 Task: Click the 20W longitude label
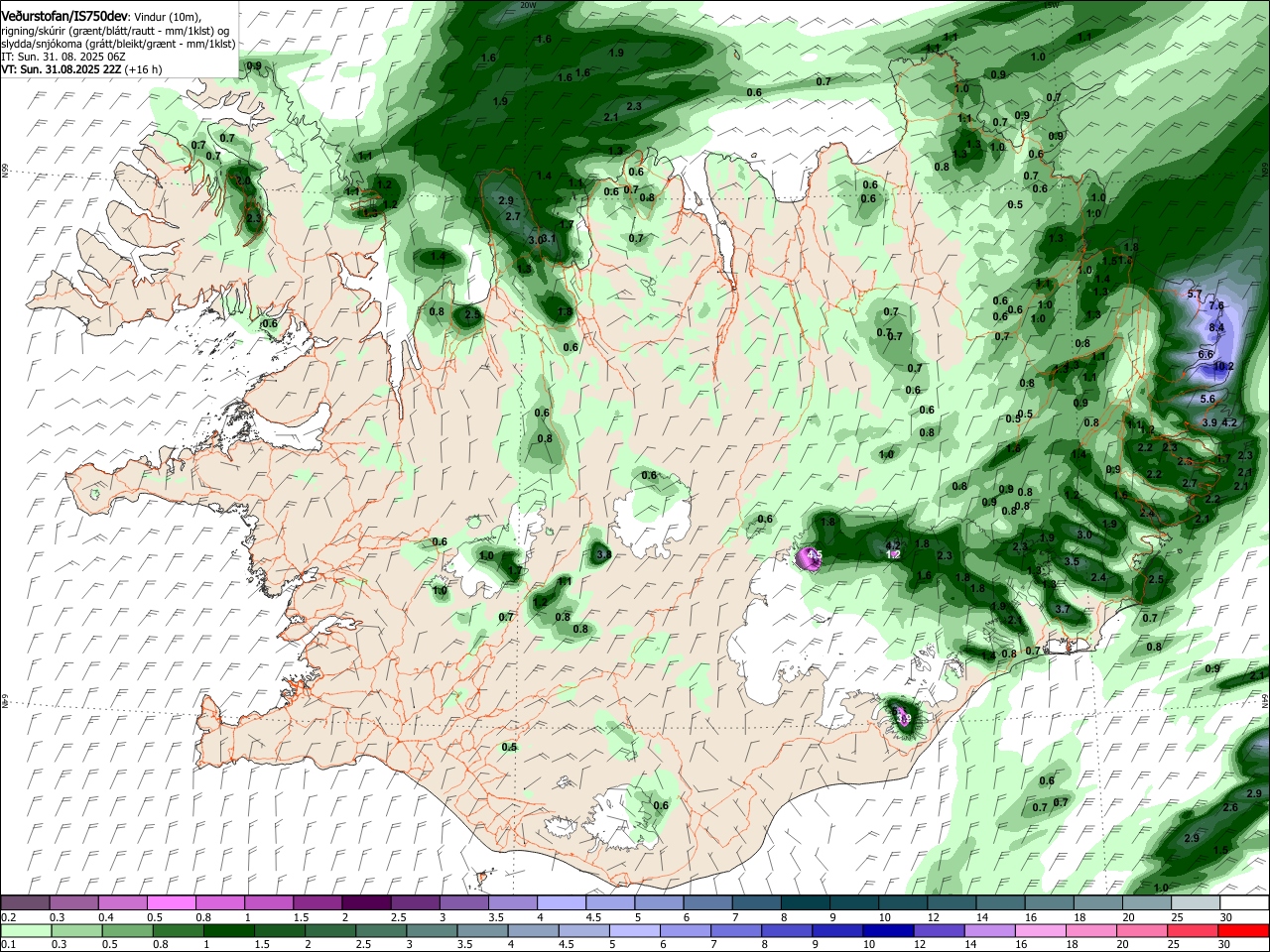click(529, 5)
